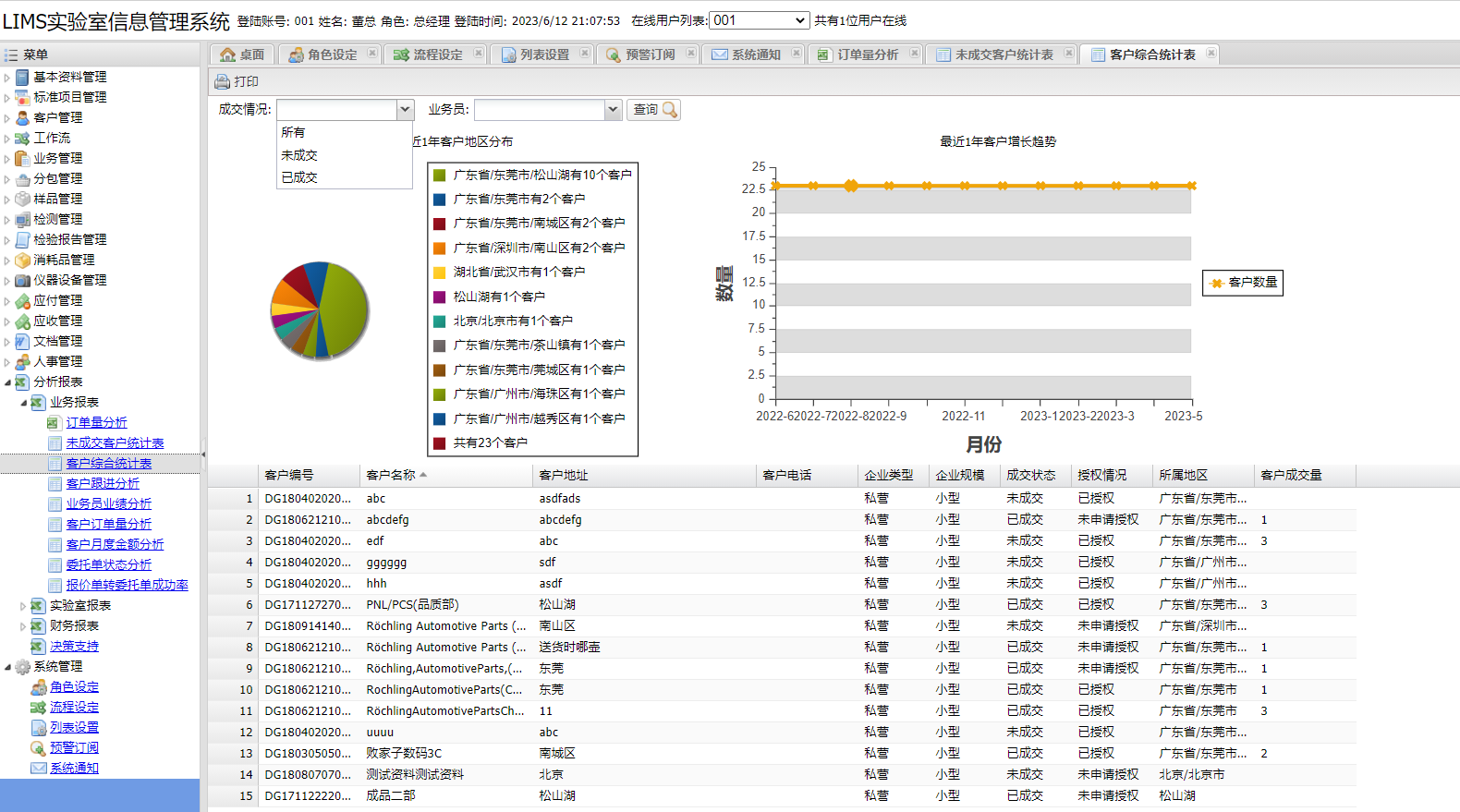1460x812 pixels.
Task: Click cell PNL/PCS(品质部) in table
Action: 412,604
